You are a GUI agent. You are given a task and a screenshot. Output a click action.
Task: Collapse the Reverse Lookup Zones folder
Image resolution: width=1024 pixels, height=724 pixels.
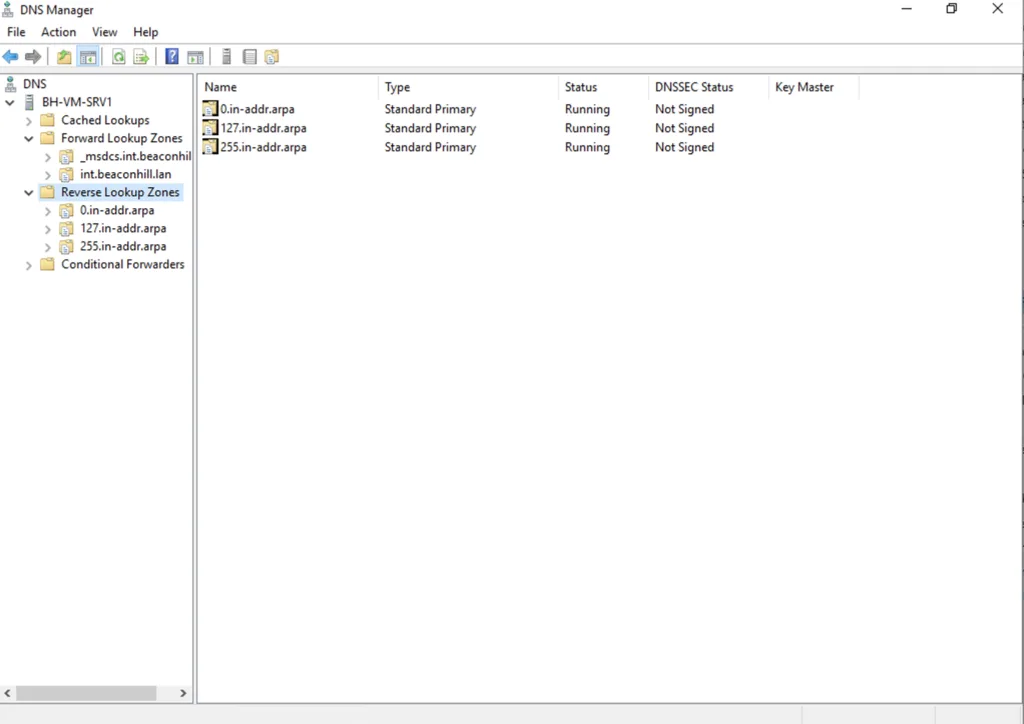(x=29, y=193)
